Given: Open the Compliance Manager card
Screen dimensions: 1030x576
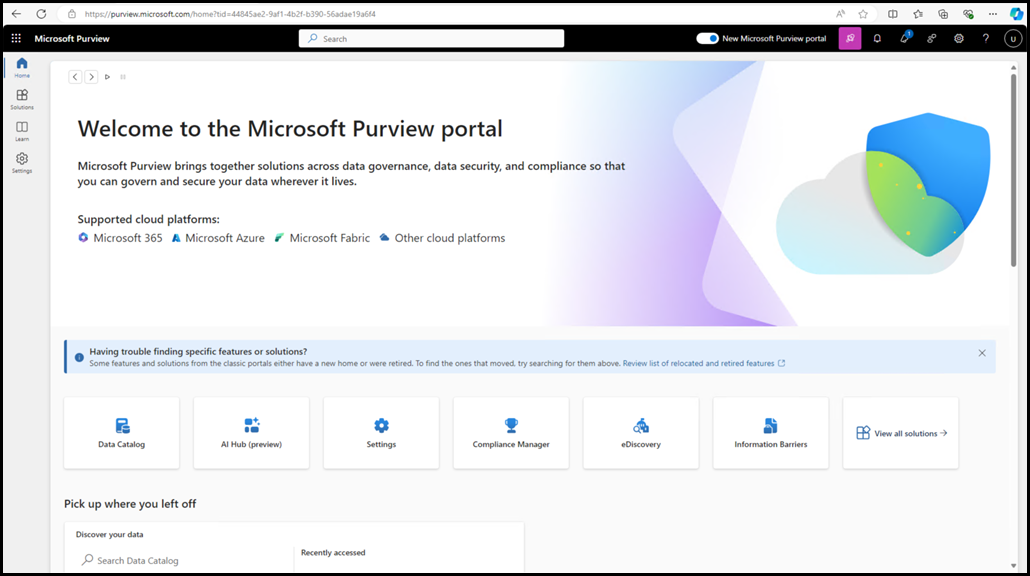Looking at the screenshot, I should click(511, 433).
